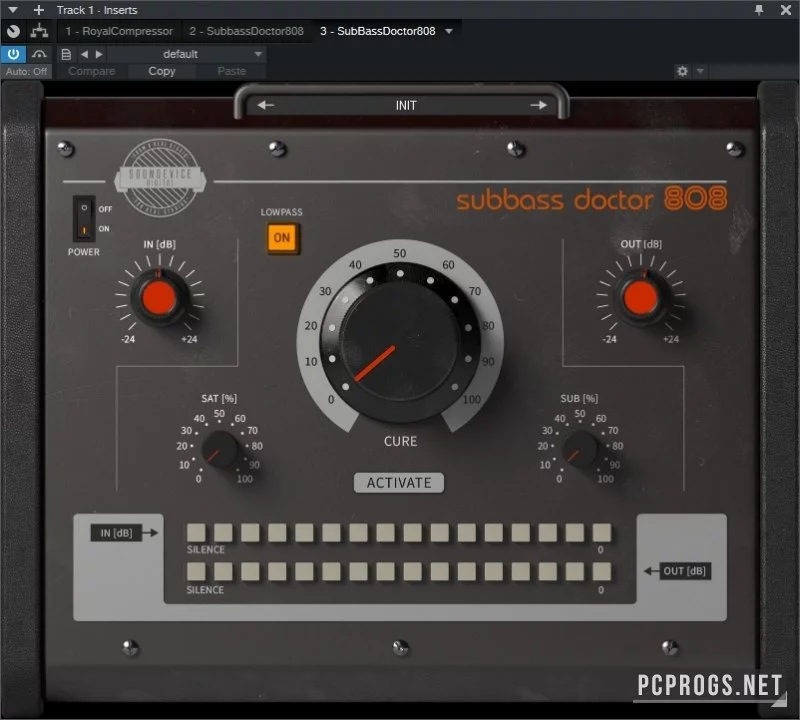
Task: Load the next host preset
Action: pos(99,54)
